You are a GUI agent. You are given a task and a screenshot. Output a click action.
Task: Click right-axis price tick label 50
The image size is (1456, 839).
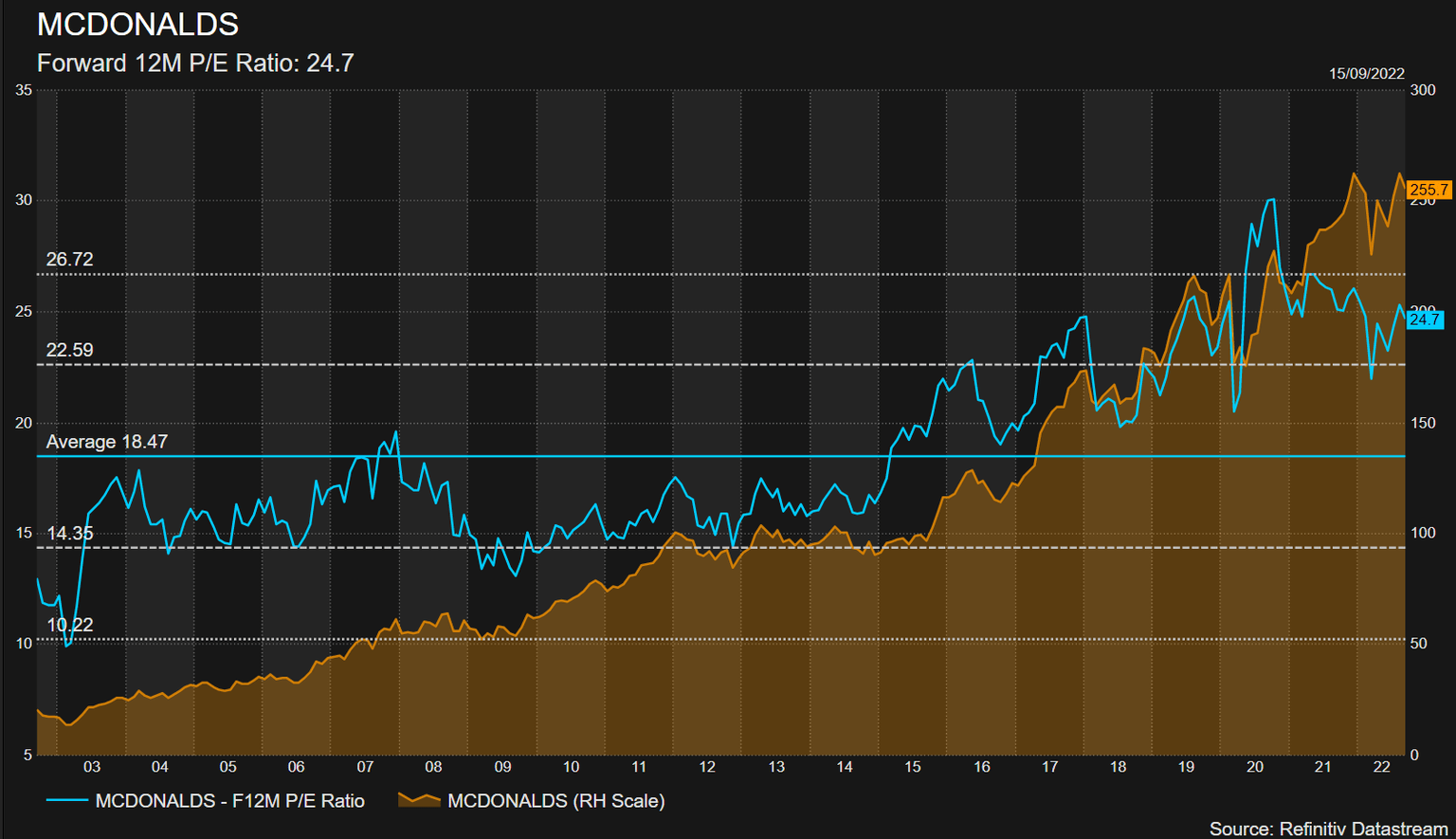[x=1419, y=644]
